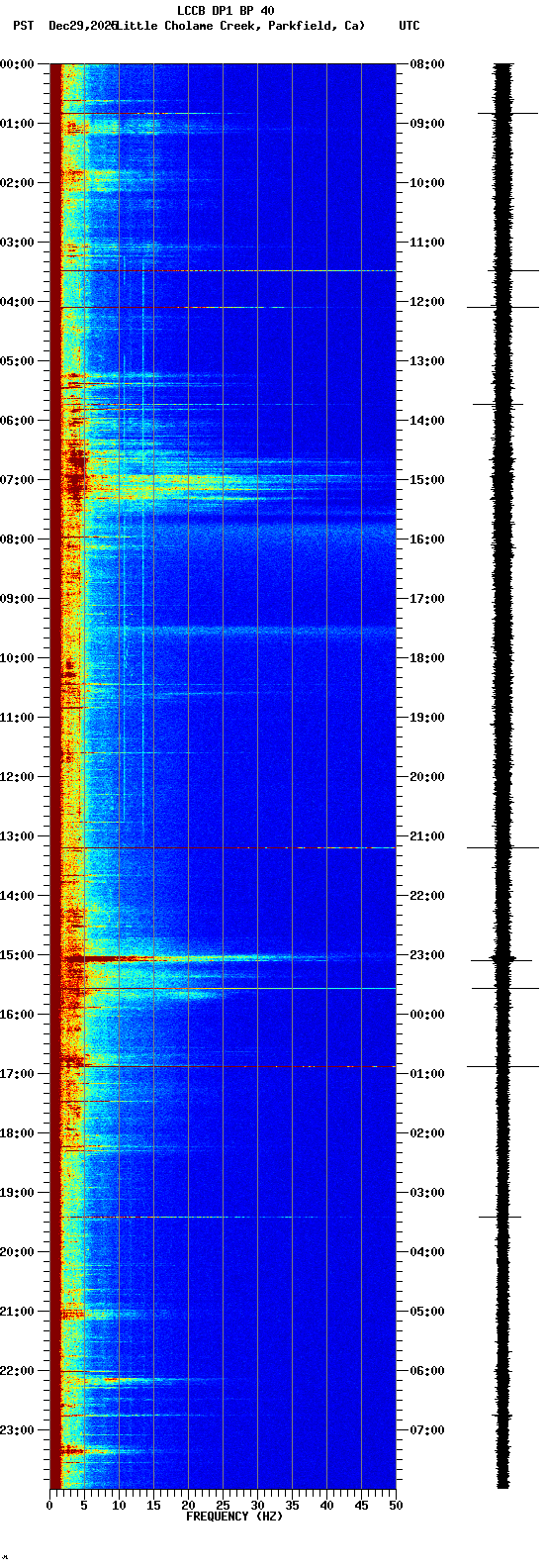546x1568 pixels.
Task: Pick the UTC axis label '04:00'
Action: coord(427,1252)
